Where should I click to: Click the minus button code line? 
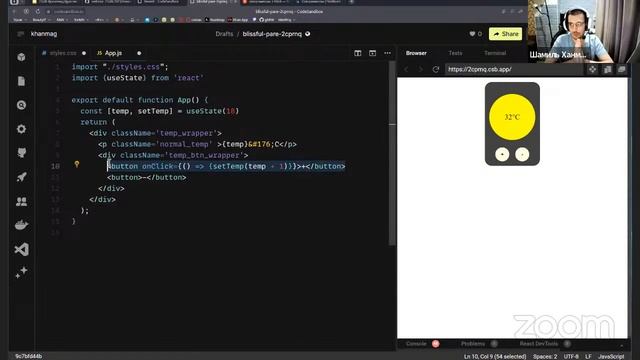(147, 177)
